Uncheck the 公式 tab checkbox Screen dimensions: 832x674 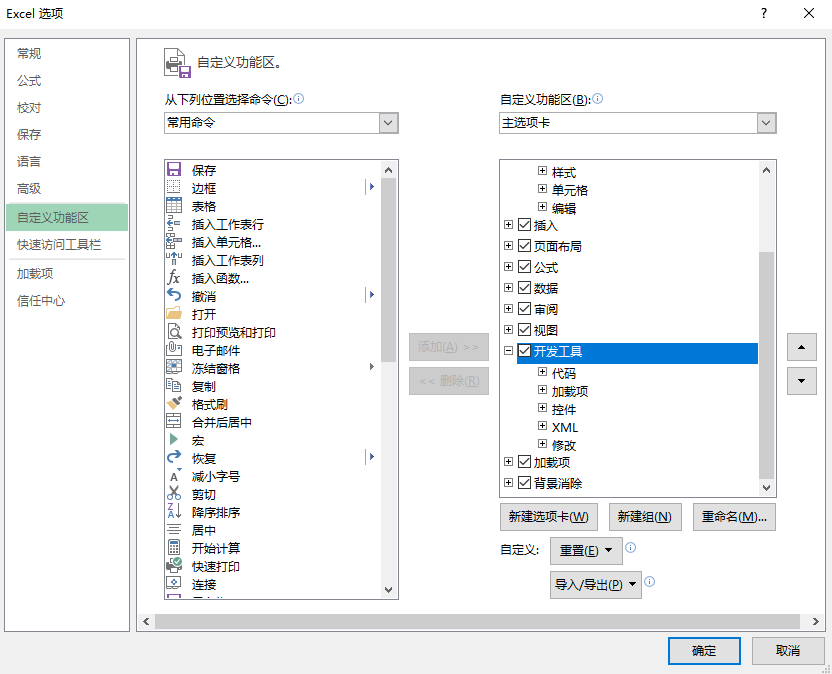[524, 267]
